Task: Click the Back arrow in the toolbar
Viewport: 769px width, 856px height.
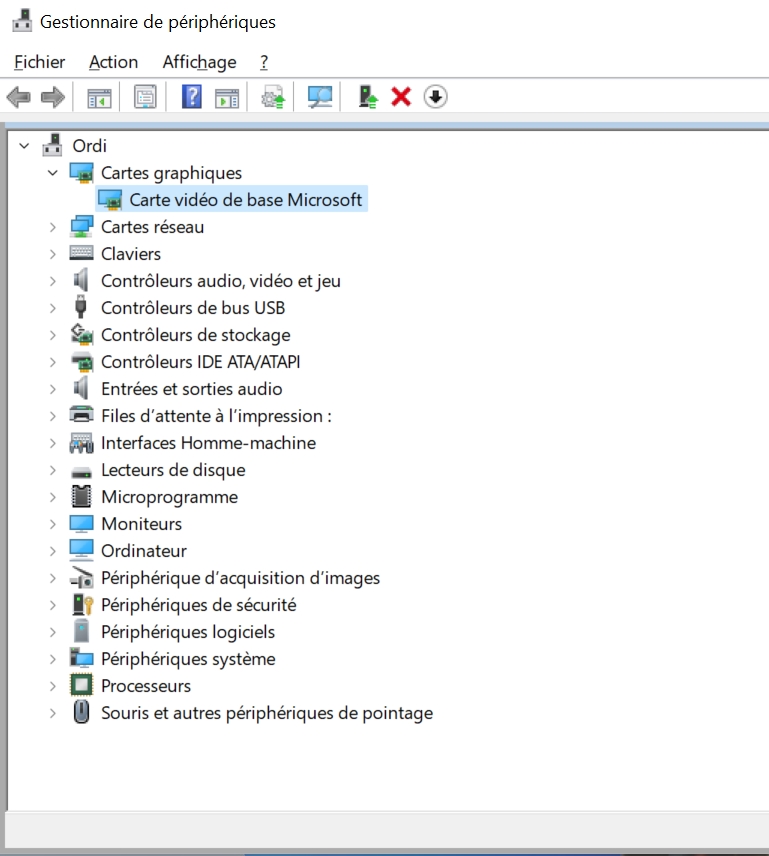Action: [x=18, y=97]
